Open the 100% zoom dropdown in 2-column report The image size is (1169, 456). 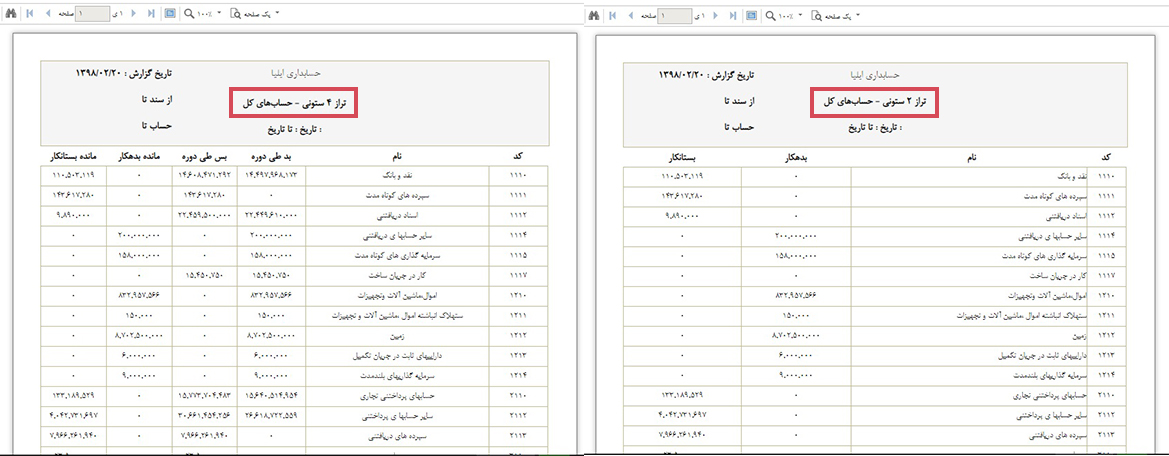[800, 14]
